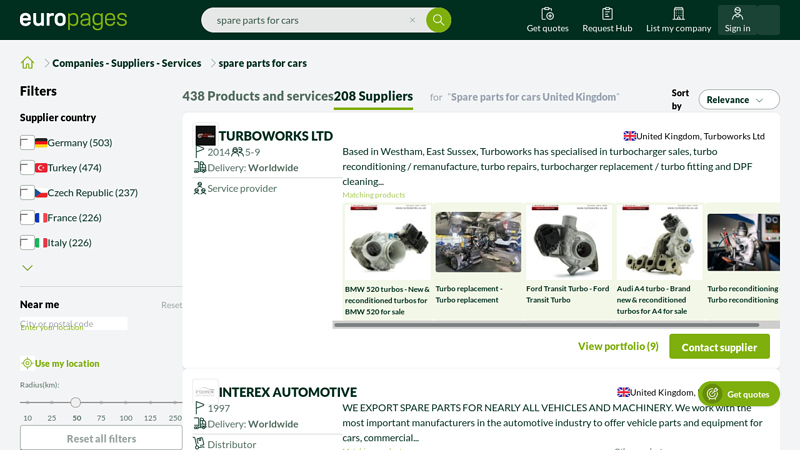
Task: Expand more supplier countries chevron
Action: (x=28, y=267)
